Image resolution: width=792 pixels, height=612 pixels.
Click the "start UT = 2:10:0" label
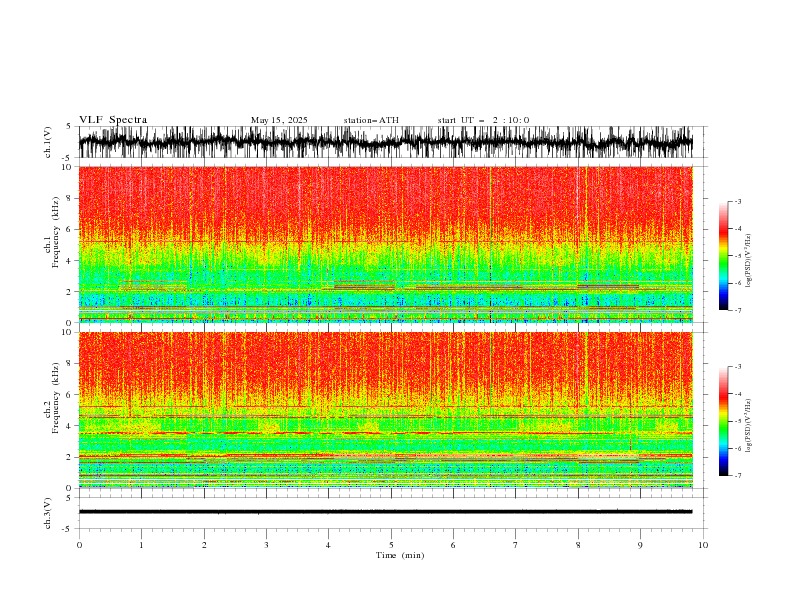point(483,120)
